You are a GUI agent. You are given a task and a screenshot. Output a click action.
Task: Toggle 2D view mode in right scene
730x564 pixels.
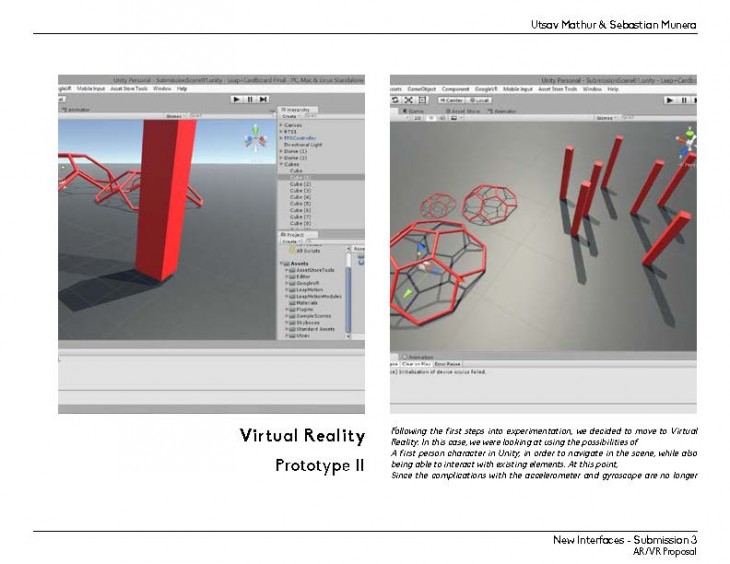417,118
